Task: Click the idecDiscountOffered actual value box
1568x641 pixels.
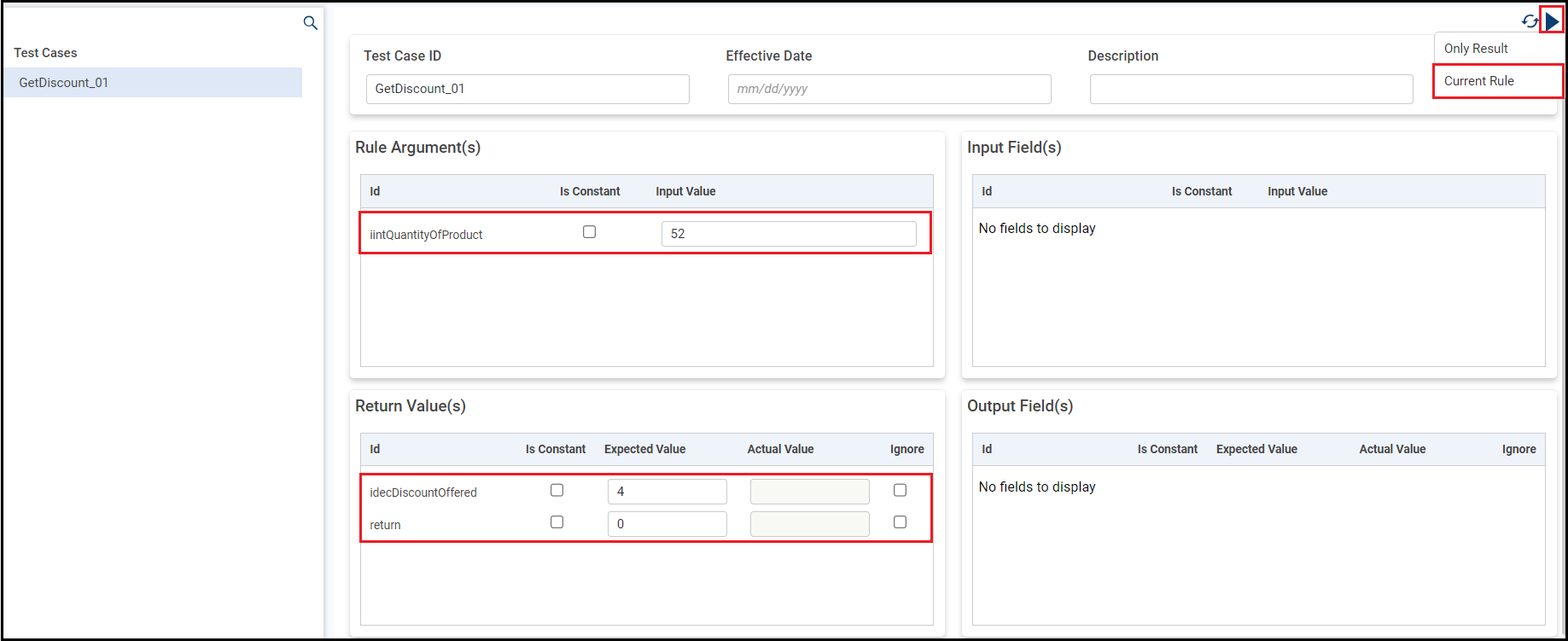Action: pyautogui.click(x=809, y=492)
